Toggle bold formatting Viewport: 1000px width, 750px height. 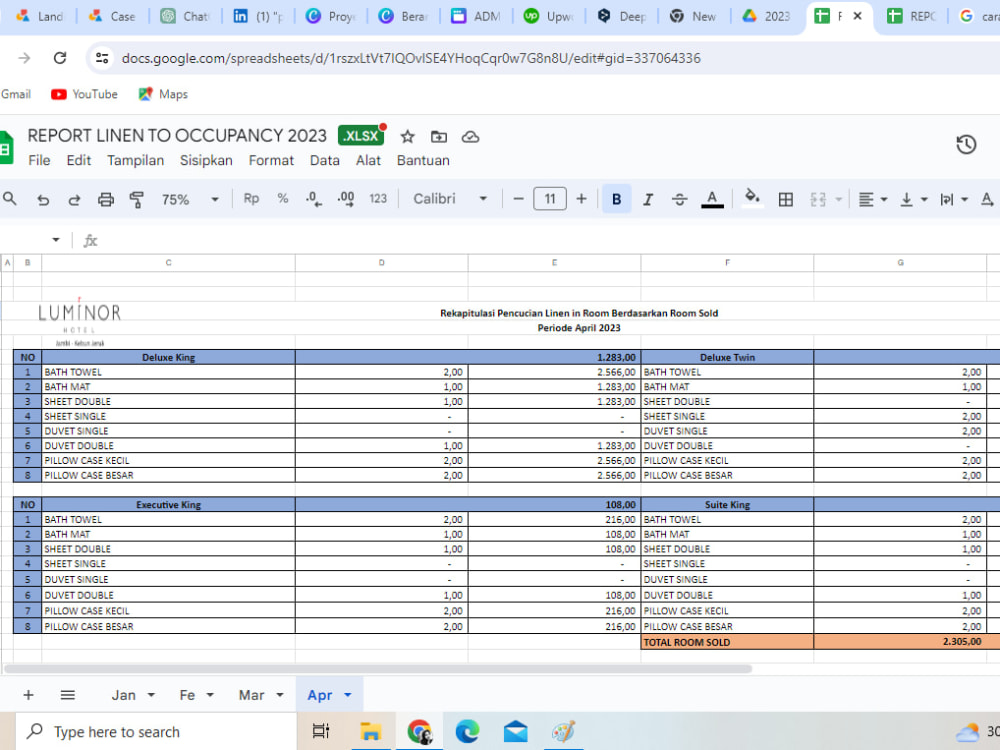[x=616, y=199]
